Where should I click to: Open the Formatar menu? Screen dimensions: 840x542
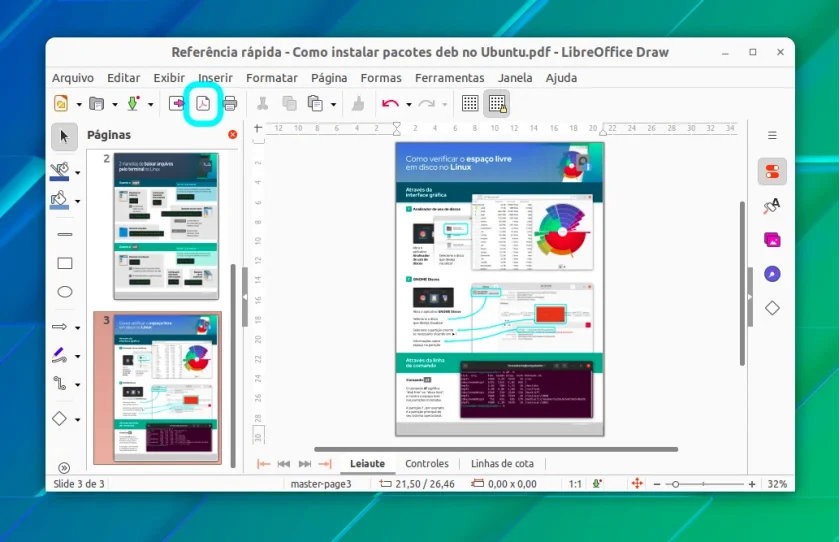pos(272,78)
